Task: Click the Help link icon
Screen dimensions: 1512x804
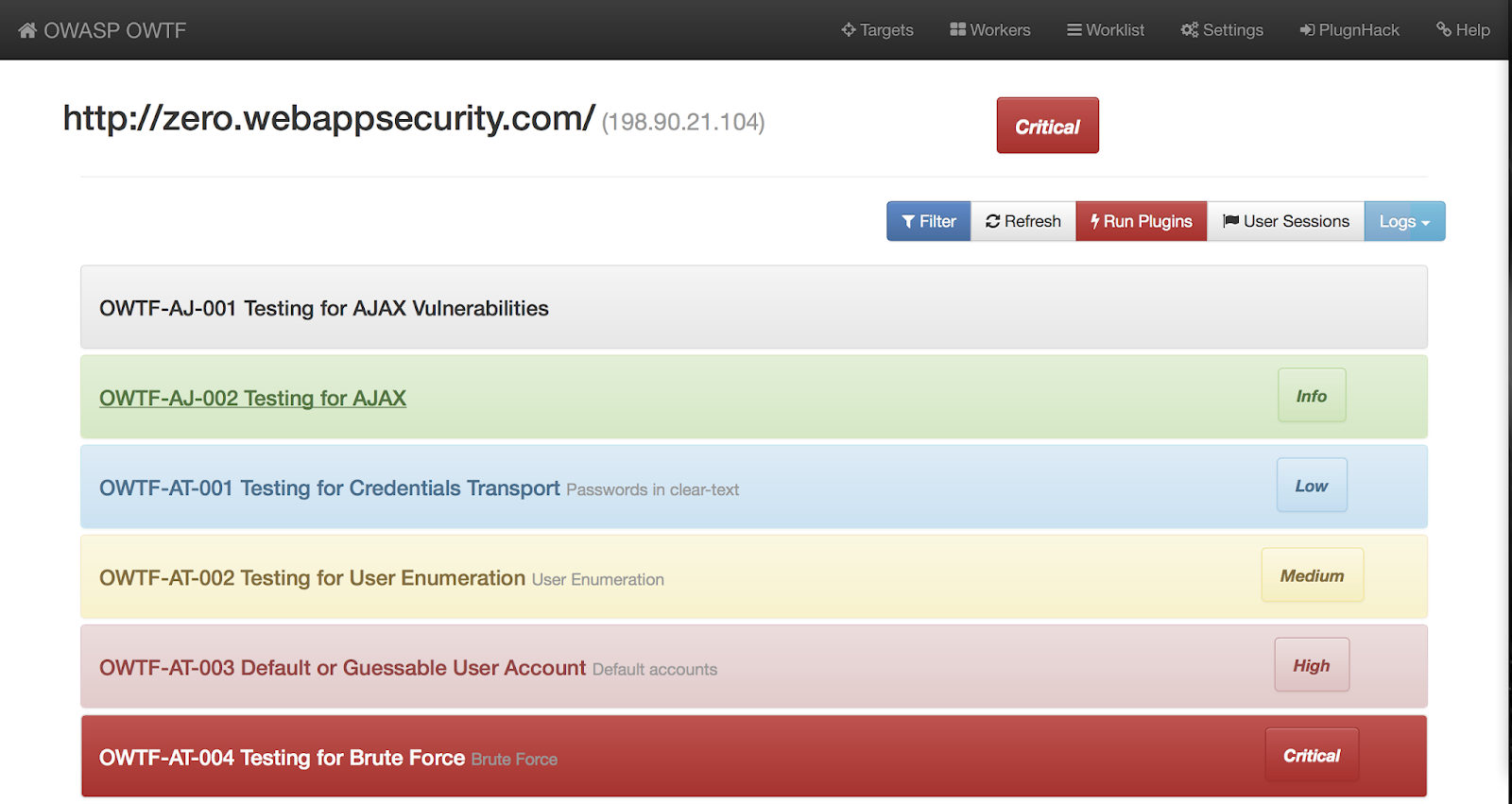Action: 1443,30
